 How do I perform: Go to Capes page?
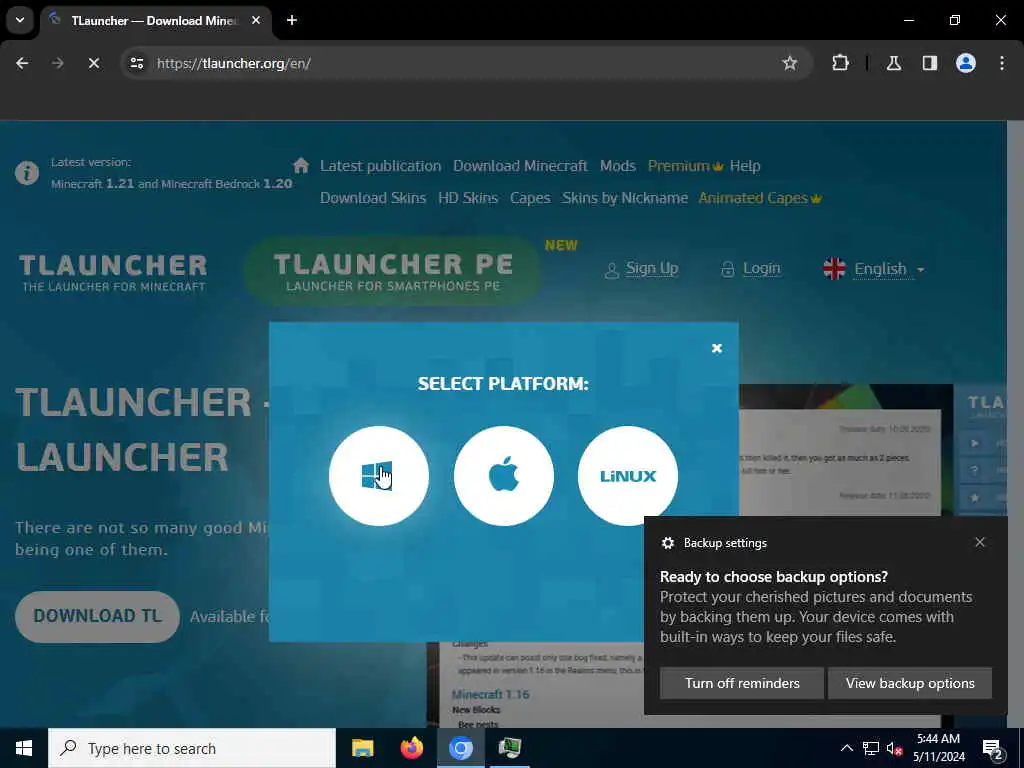(x=530, y=198)
